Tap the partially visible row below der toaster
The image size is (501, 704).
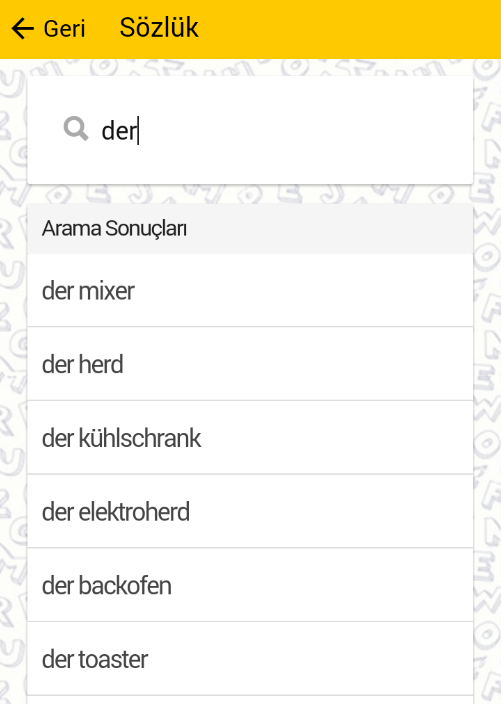250,700
